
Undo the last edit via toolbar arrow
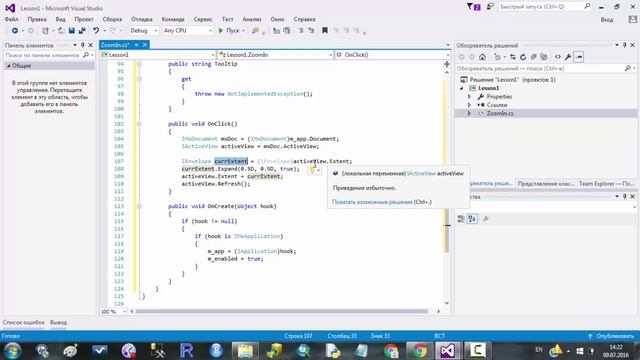click(96, 31)
